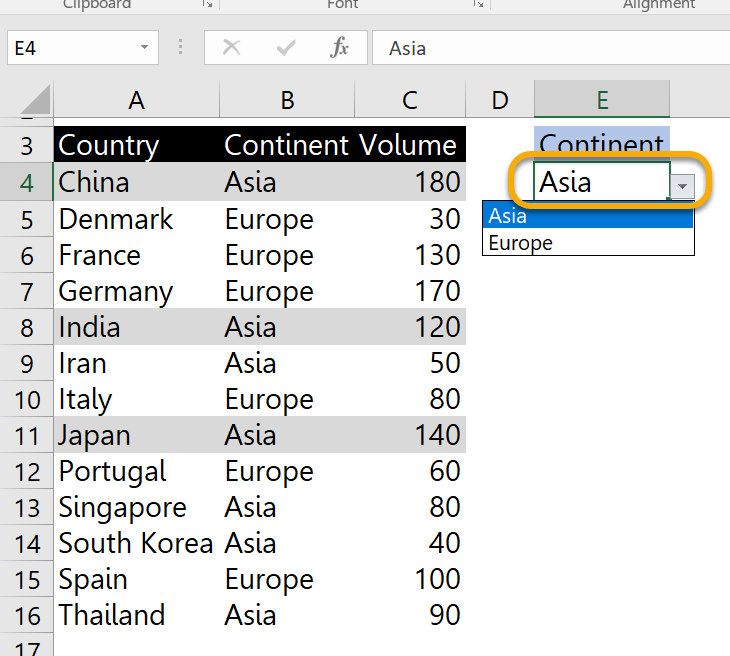Click the Asia cell in Thailand's row
Viewport: 730px width, 656px height.
pos(287,615)
